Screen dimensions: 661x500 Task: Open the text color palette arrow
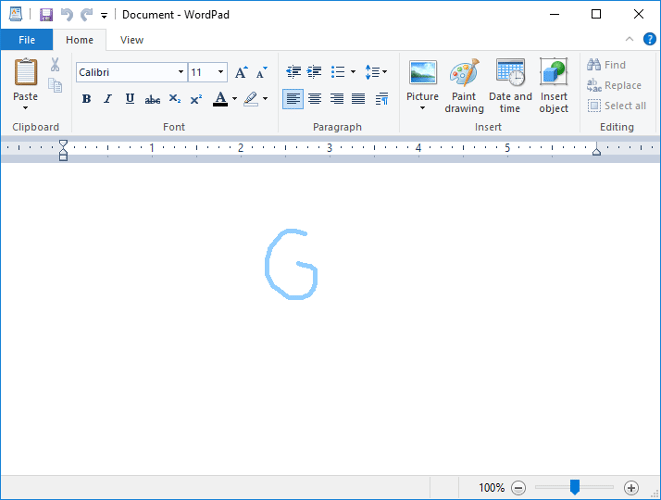point(234,99)
